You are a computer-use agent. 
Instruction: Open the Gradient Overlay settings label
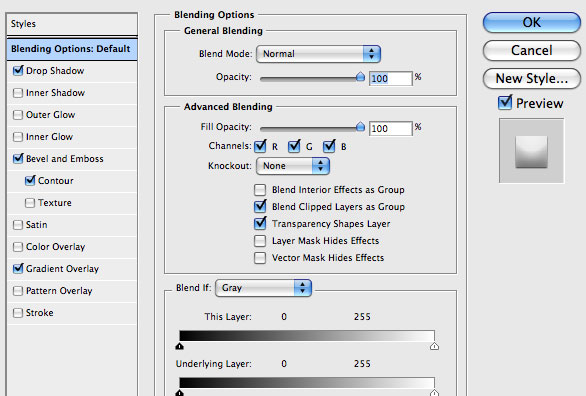click(62, 269)
